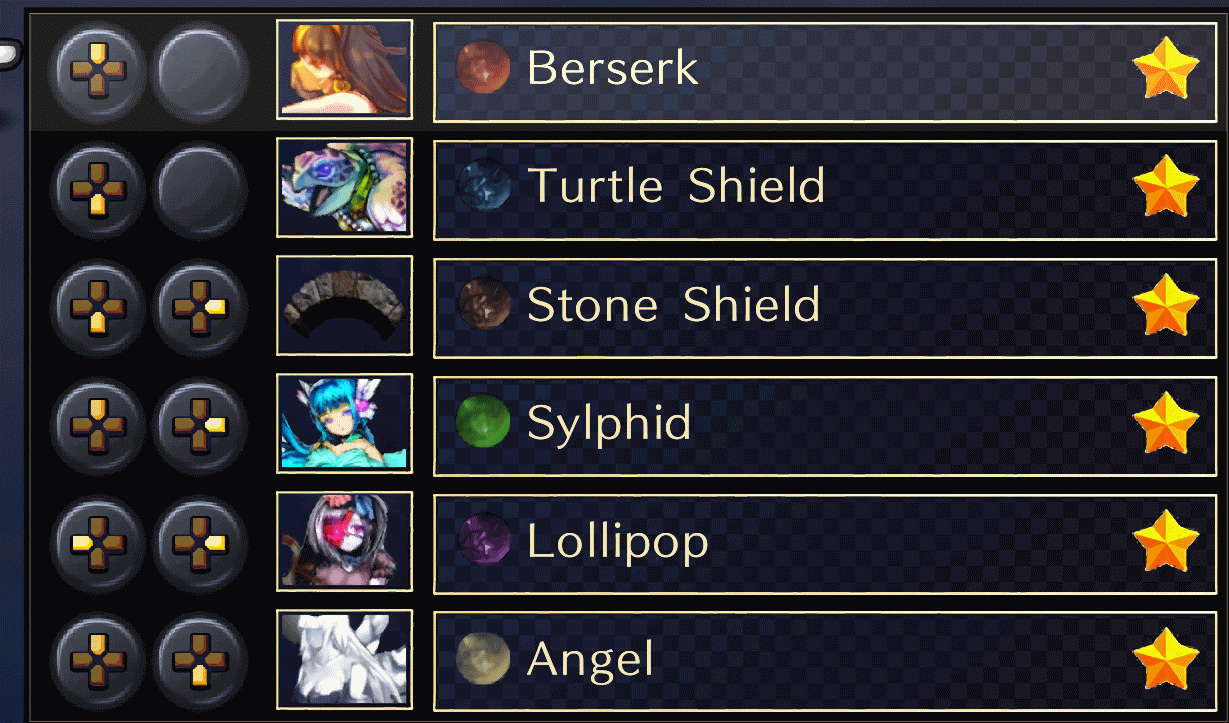This screenshot has width=1229, height=723.
Task: Click the white angel portrait thumbnail
Action: point(345,660)
